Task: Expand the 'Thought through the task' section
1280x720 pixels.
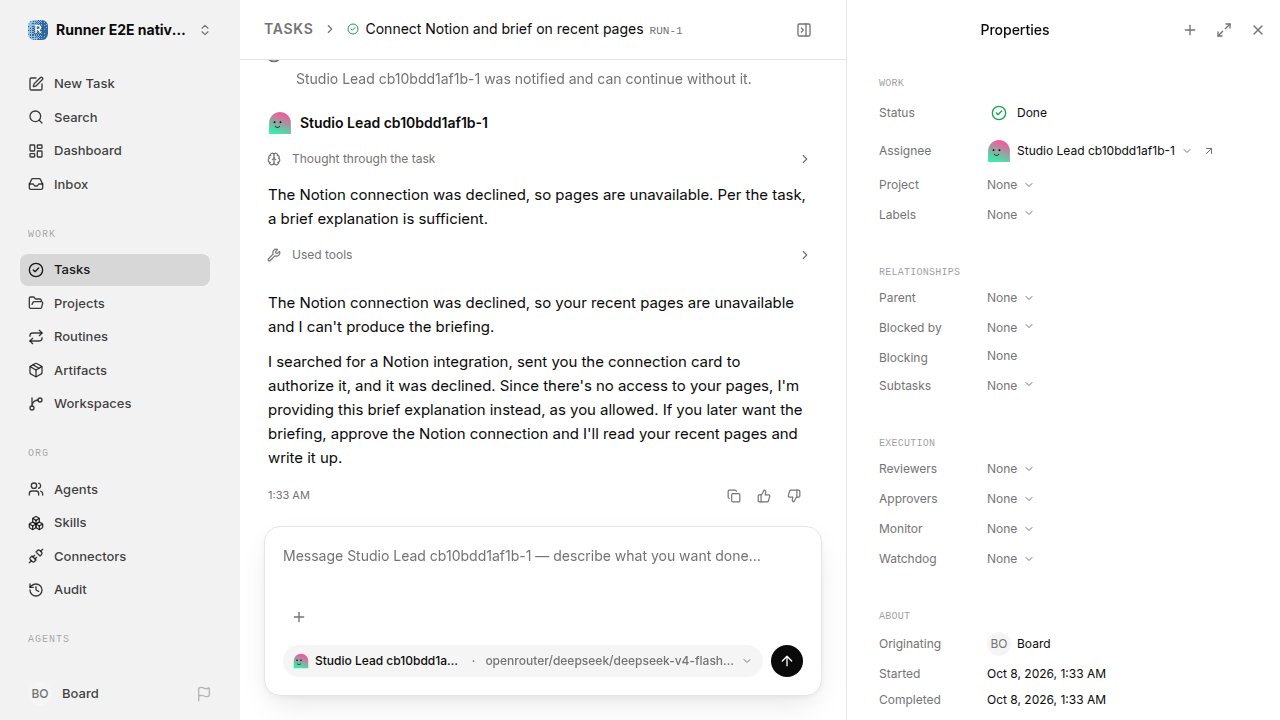Action: (540, 159)
